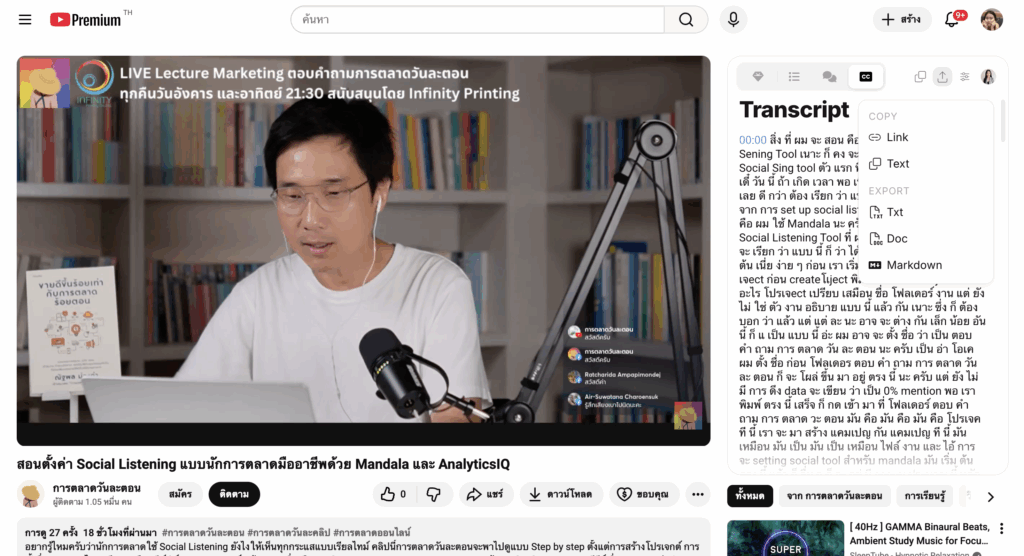
Task: Click the video title text
Action: [263, 465]
